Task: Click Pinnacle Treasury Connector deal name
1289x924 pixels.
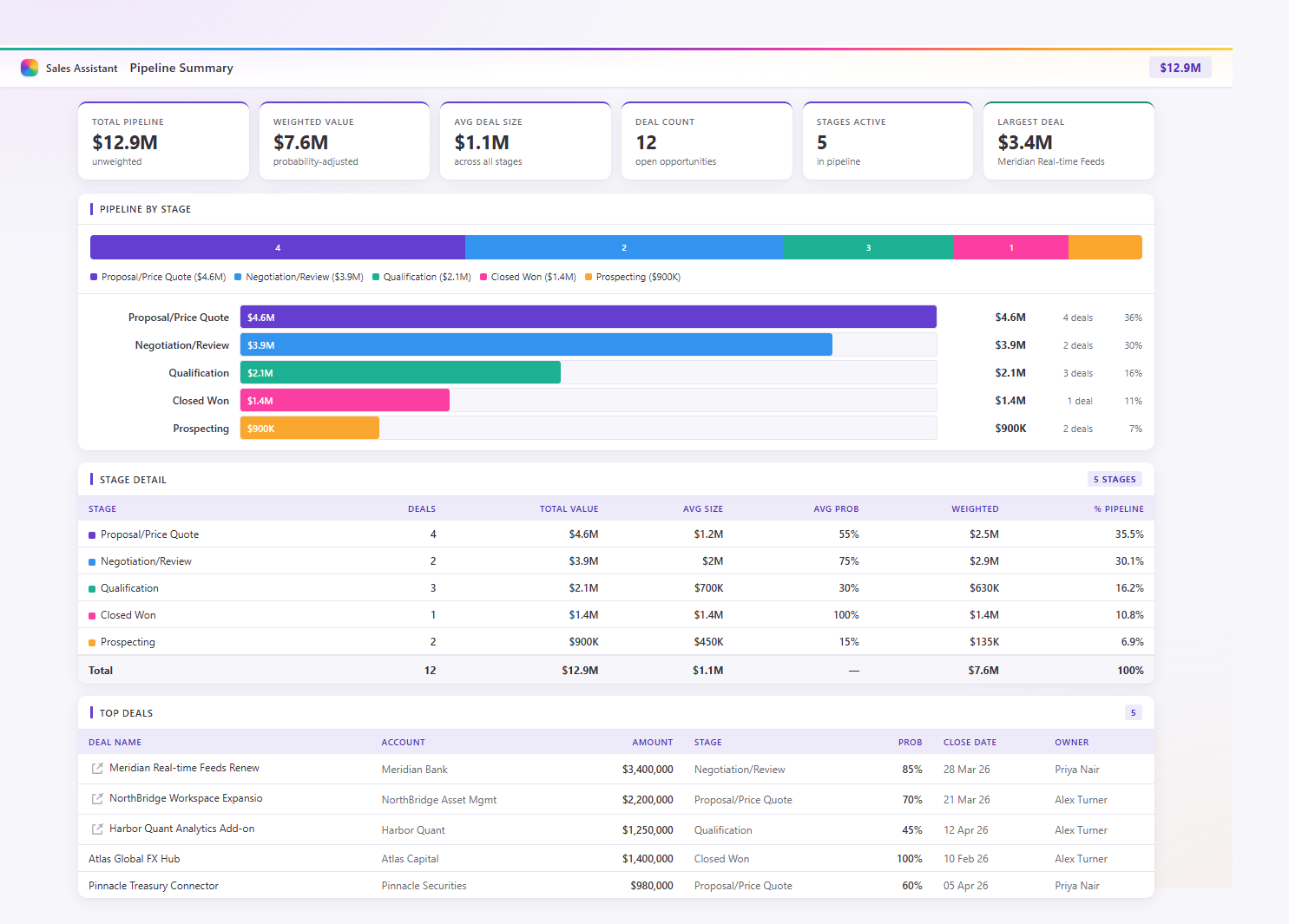Action: (154, 886)
